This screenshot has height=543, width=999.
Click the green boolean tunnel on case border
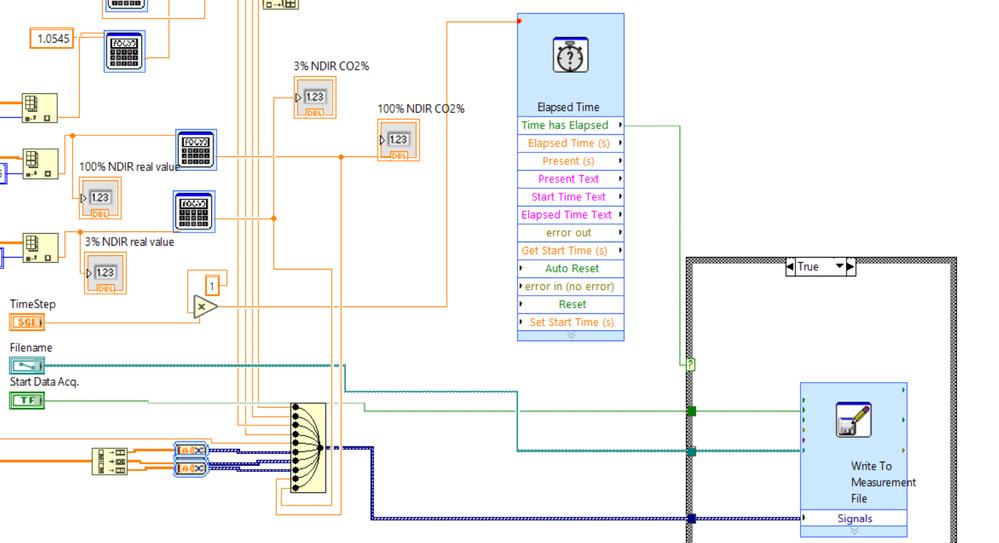coord(691,411)
